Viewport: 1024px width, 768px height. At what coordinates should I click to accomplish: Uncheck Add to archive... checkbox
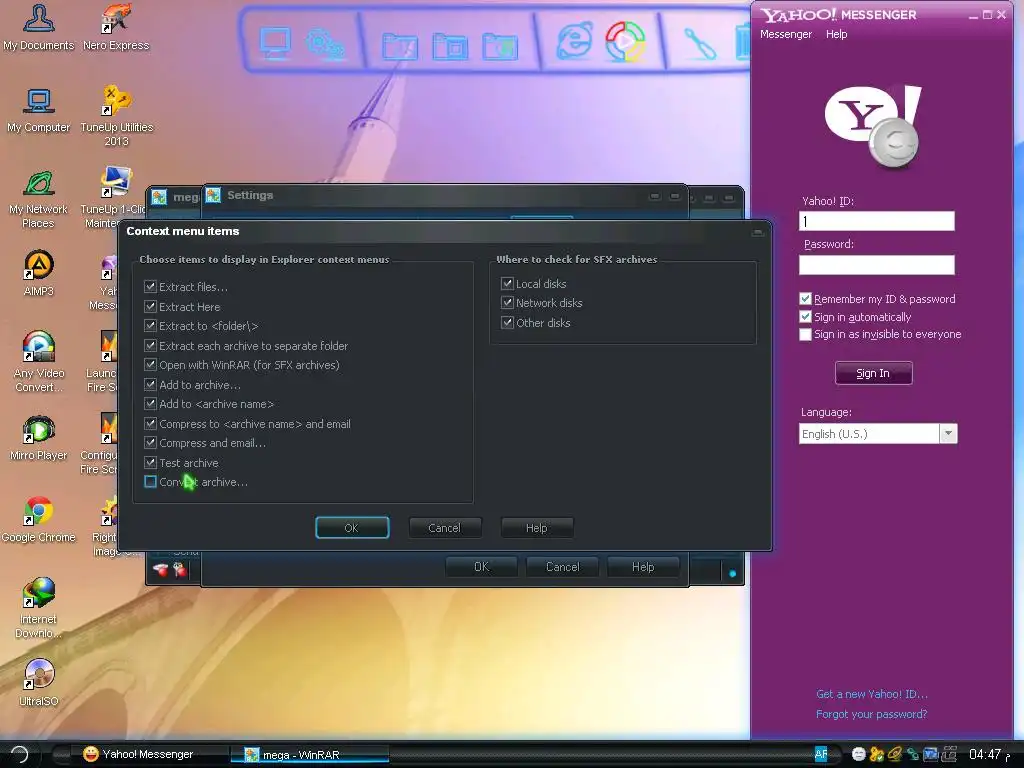[x=150, y=385]
